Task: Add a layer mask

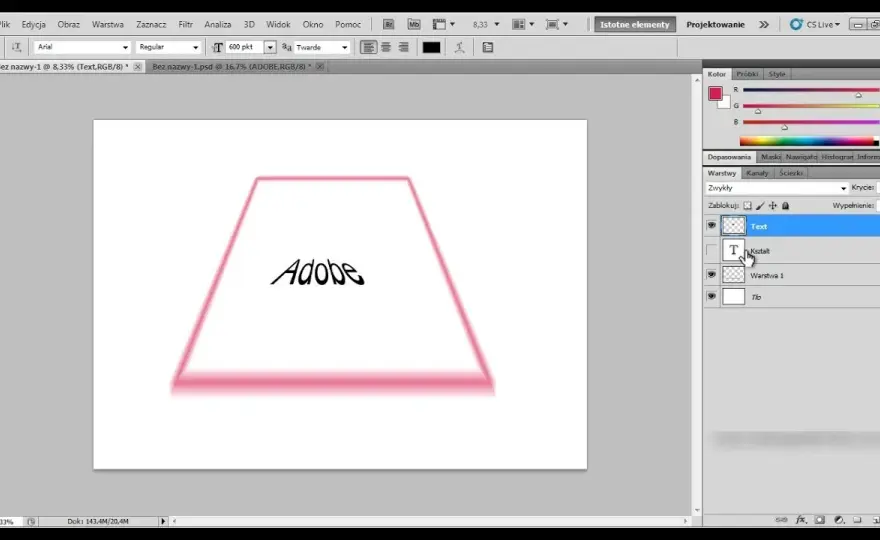Action: click(820, 520)
